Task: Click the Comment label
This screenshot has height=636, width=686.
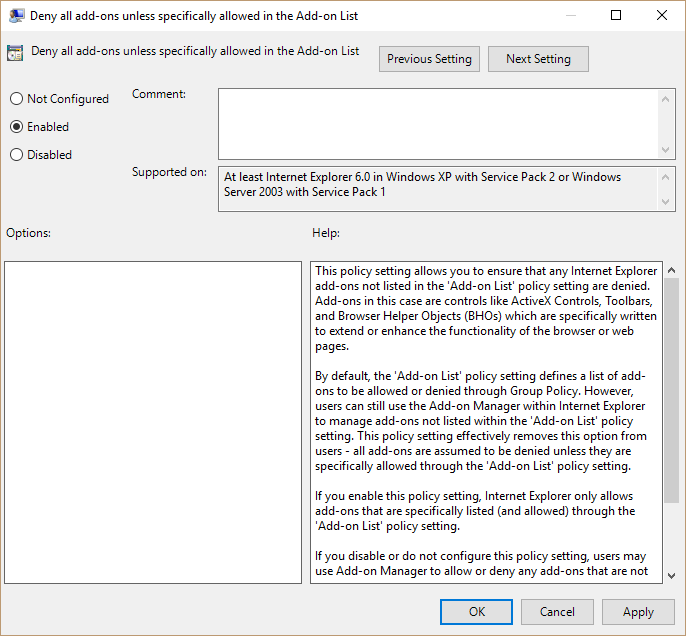Action: tap(159, 94)
